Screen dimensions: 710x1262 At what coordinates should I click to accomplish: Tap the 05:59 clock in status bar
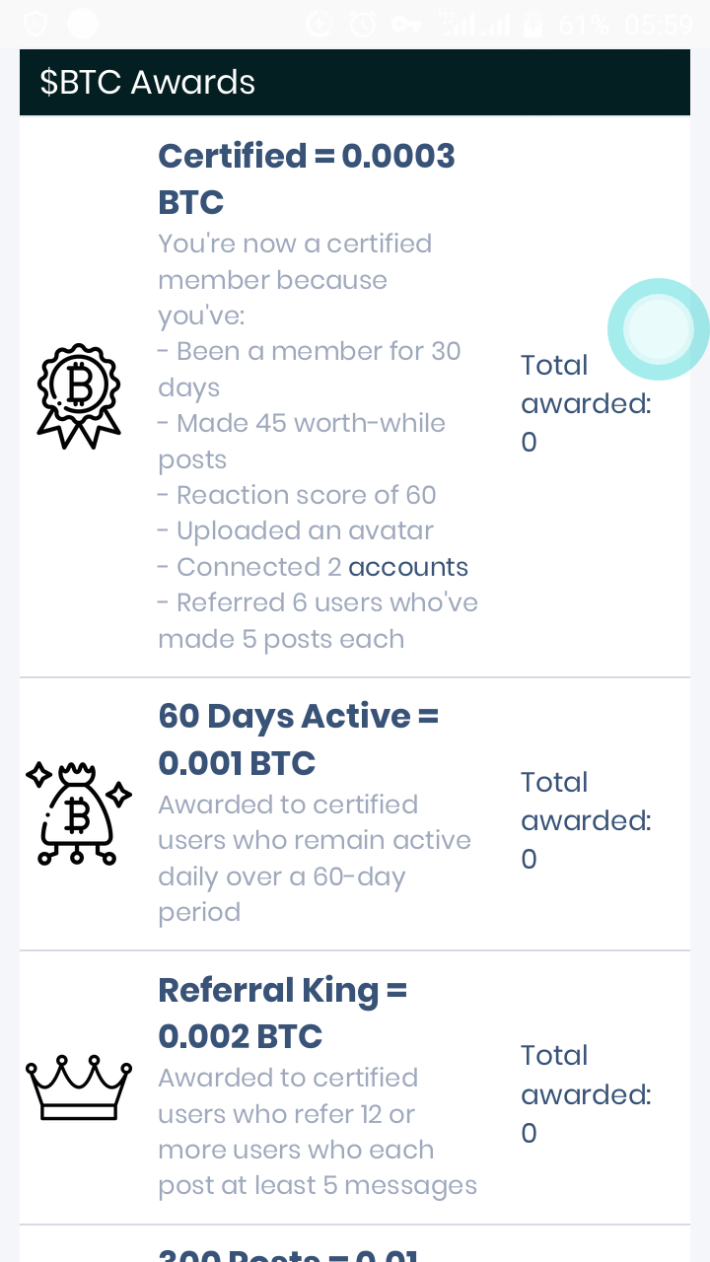[658, 24]
